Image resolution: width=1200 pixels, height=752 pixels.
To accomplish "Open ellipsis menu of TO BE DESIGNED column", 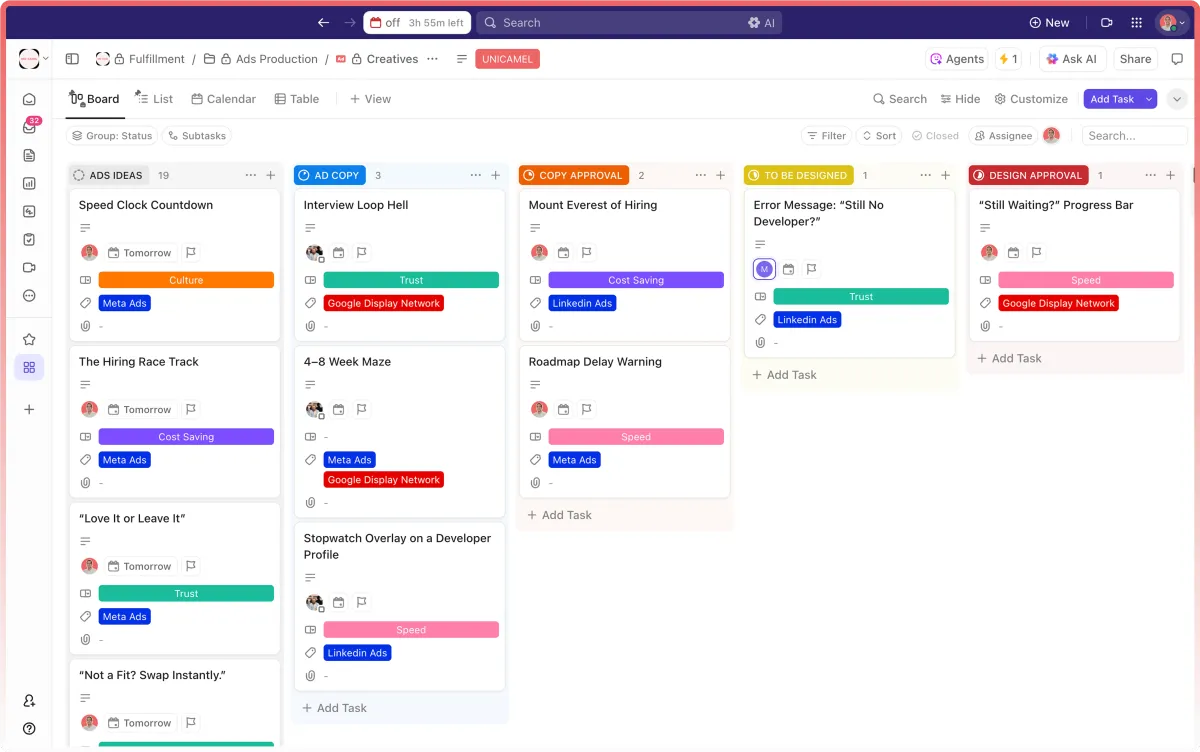I will (926, 175).
